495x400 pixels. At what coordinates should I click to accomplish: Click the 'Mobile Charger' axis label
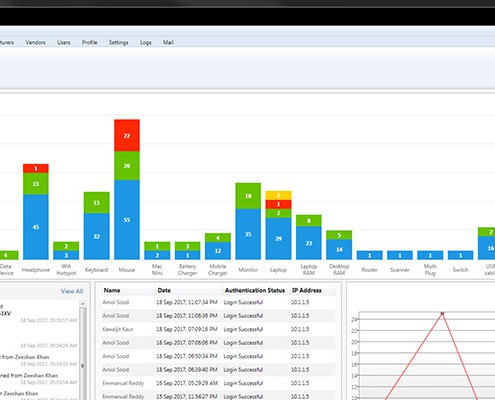[218, 270]
